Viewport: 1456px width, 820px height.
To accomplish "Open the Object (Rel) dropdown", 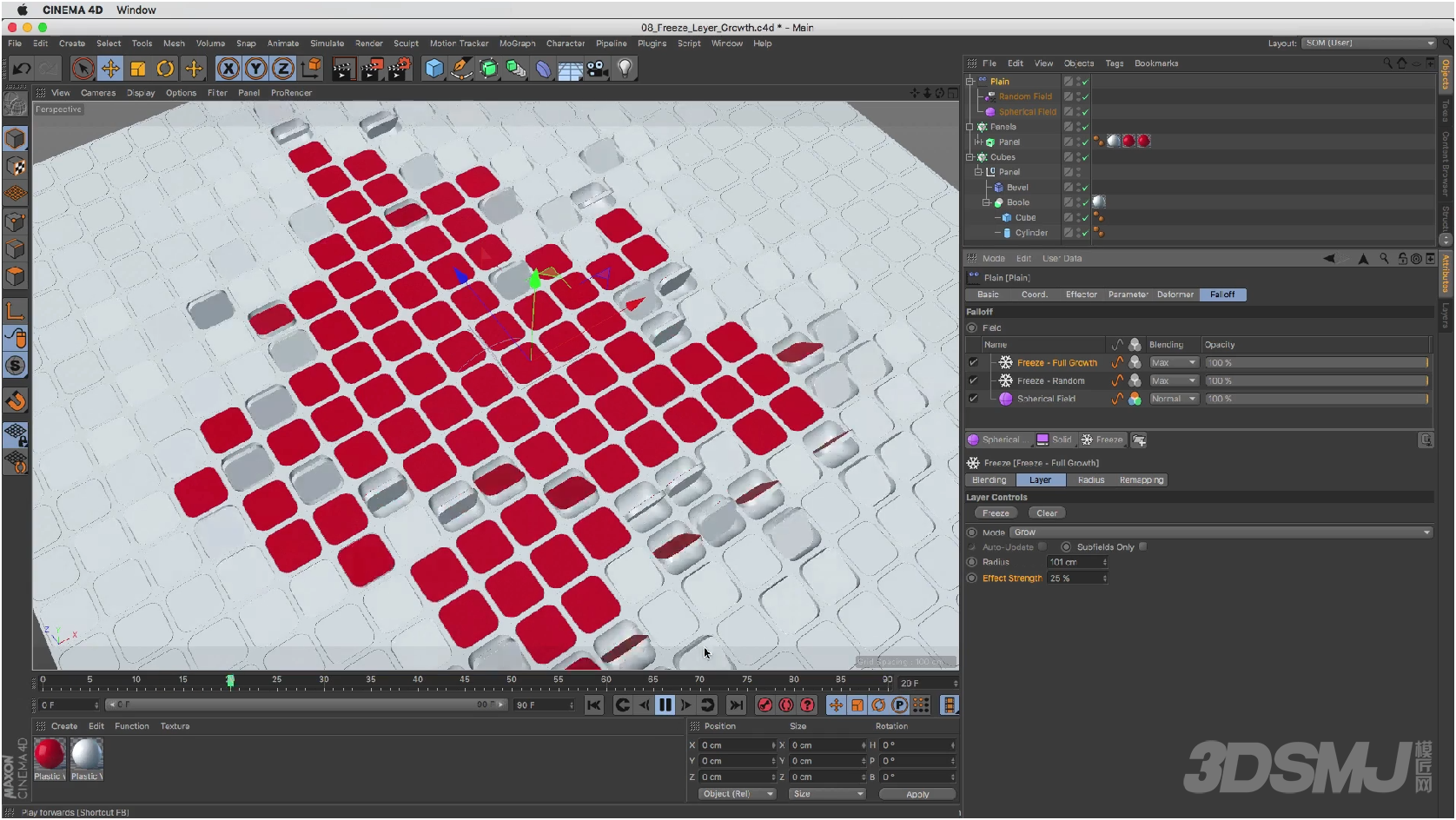I will pyautogui.click(x=738, y=794).
